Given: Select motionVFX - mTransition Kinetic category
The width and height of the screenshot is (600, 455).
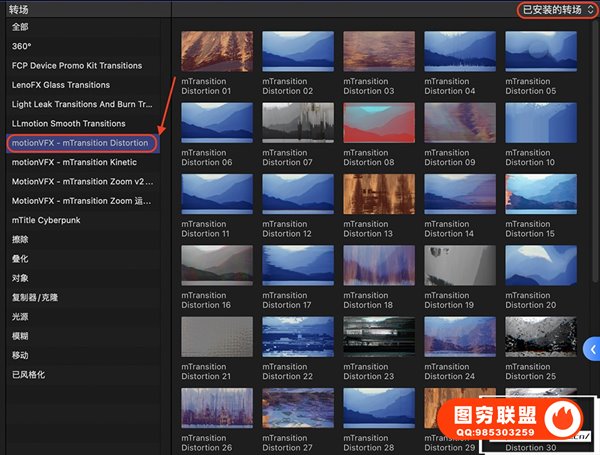Looking at the screenshot, I should point(74,162).
